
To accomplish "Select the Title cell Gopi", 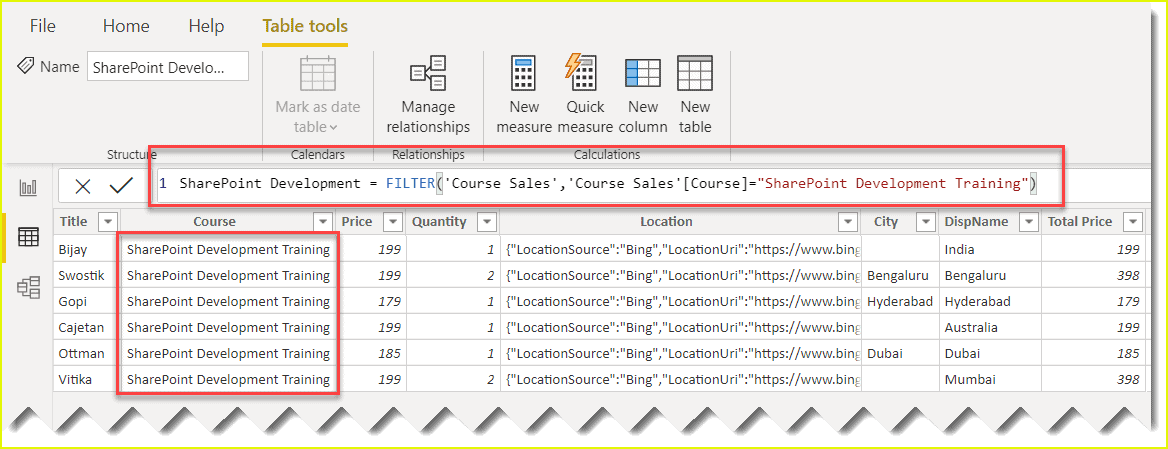I will (x=86, y=302).
